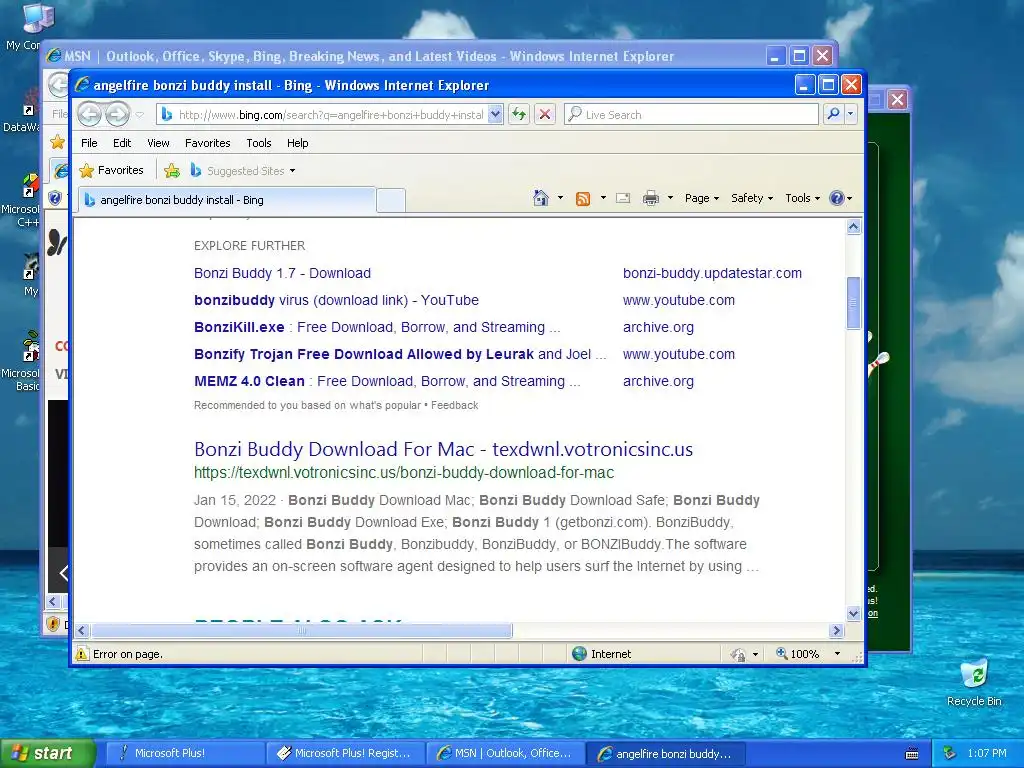Open the Safety command menu
1024x768 pixels.
752,198
